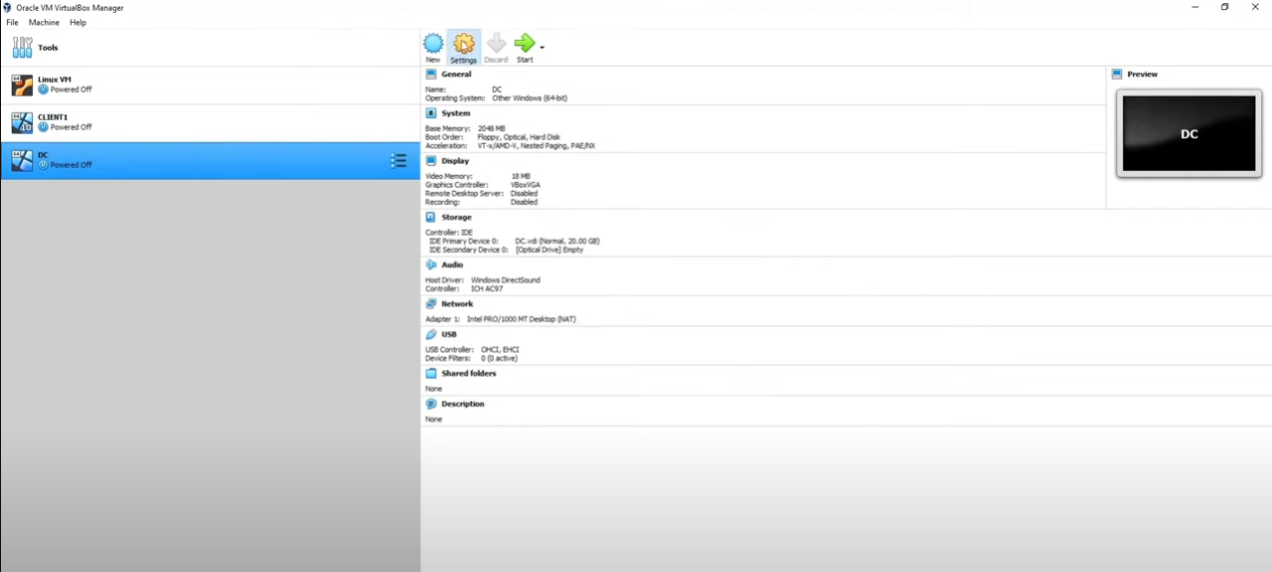Viewport: 1272px width, 572px height.
Task: Click 'VBoxVGA' graphics controller value
Action: point(526,185)
